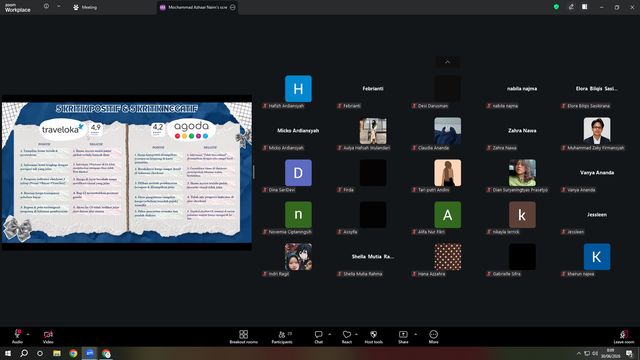Open the Chat panel

318,337
